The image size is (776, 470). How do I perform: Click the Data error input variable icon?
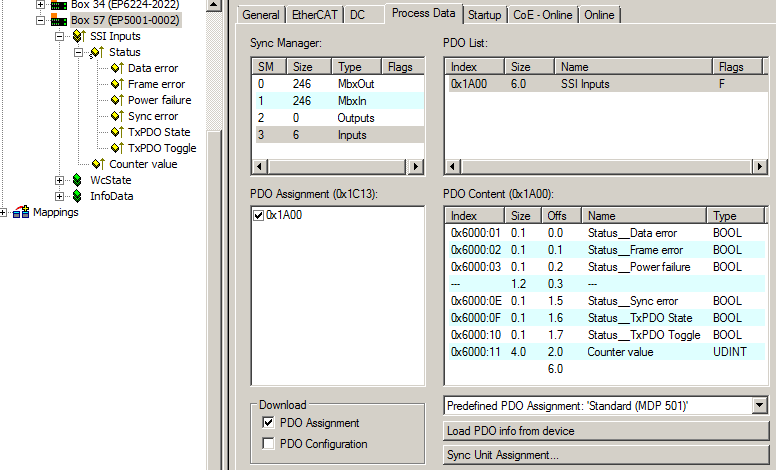[117, 68]
